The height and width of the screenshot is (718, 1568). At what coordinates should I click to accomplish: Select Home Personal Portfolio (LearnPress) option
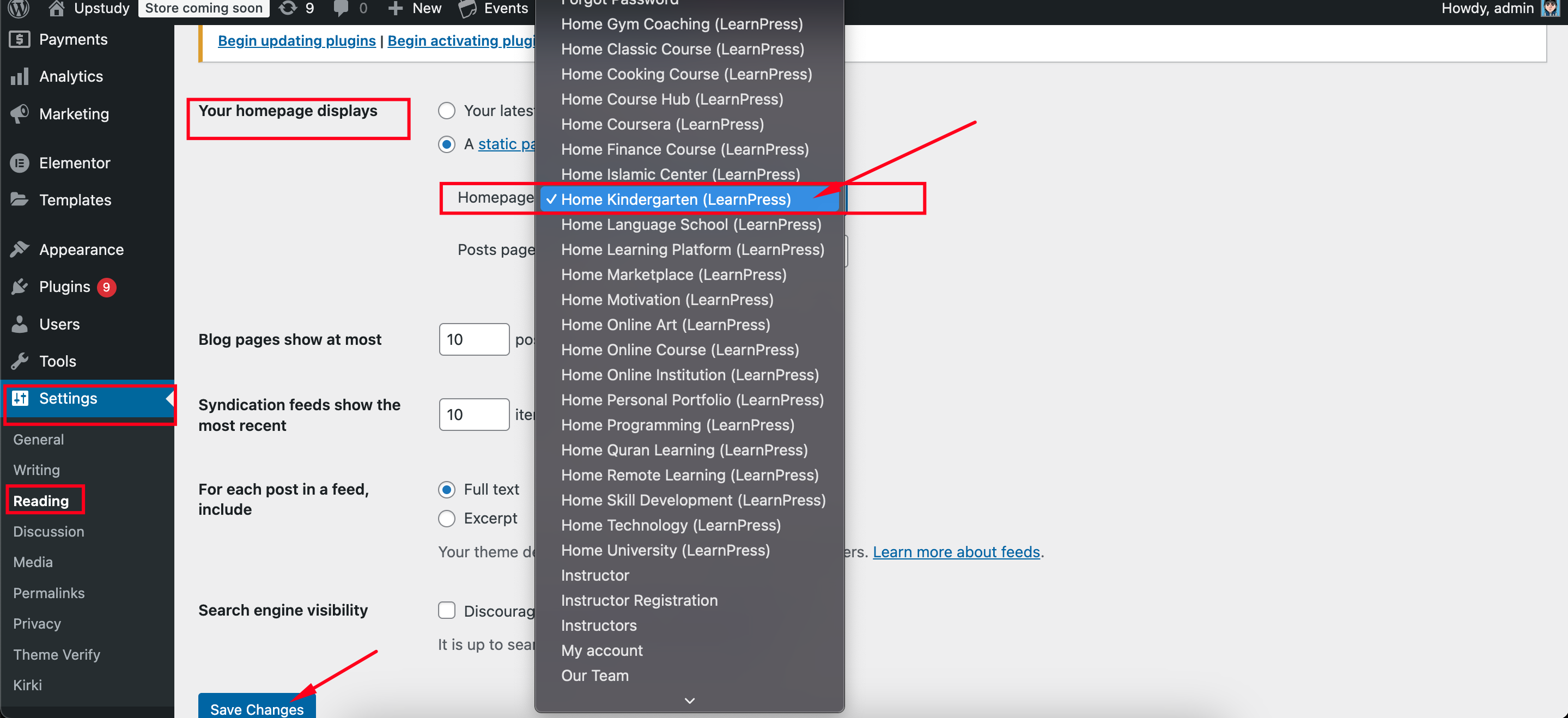pyautogui.click(x=690, y=400)
